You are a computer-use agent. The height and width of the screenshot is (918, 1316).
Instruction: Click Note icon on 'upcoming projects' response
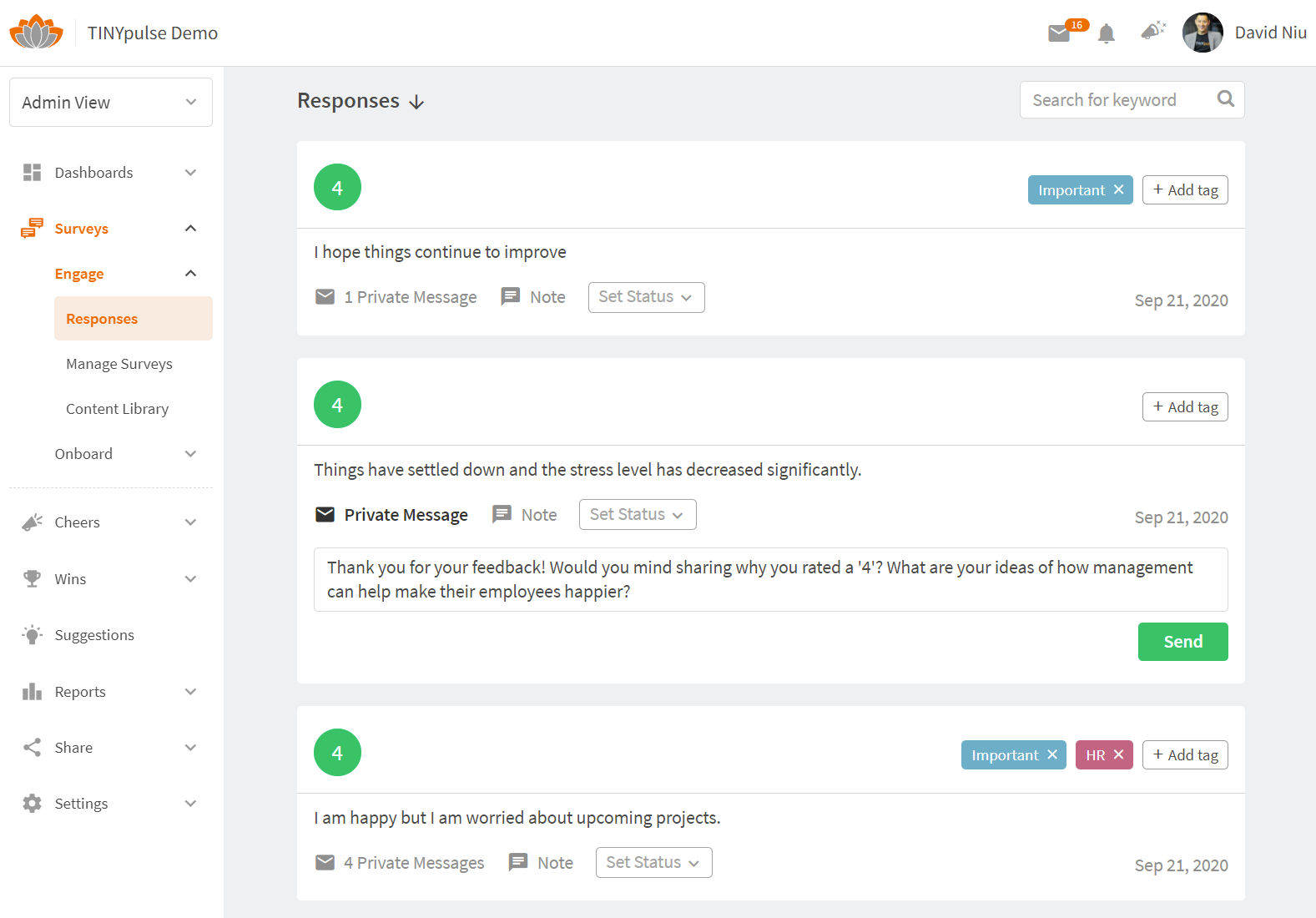tap(518, 862)
